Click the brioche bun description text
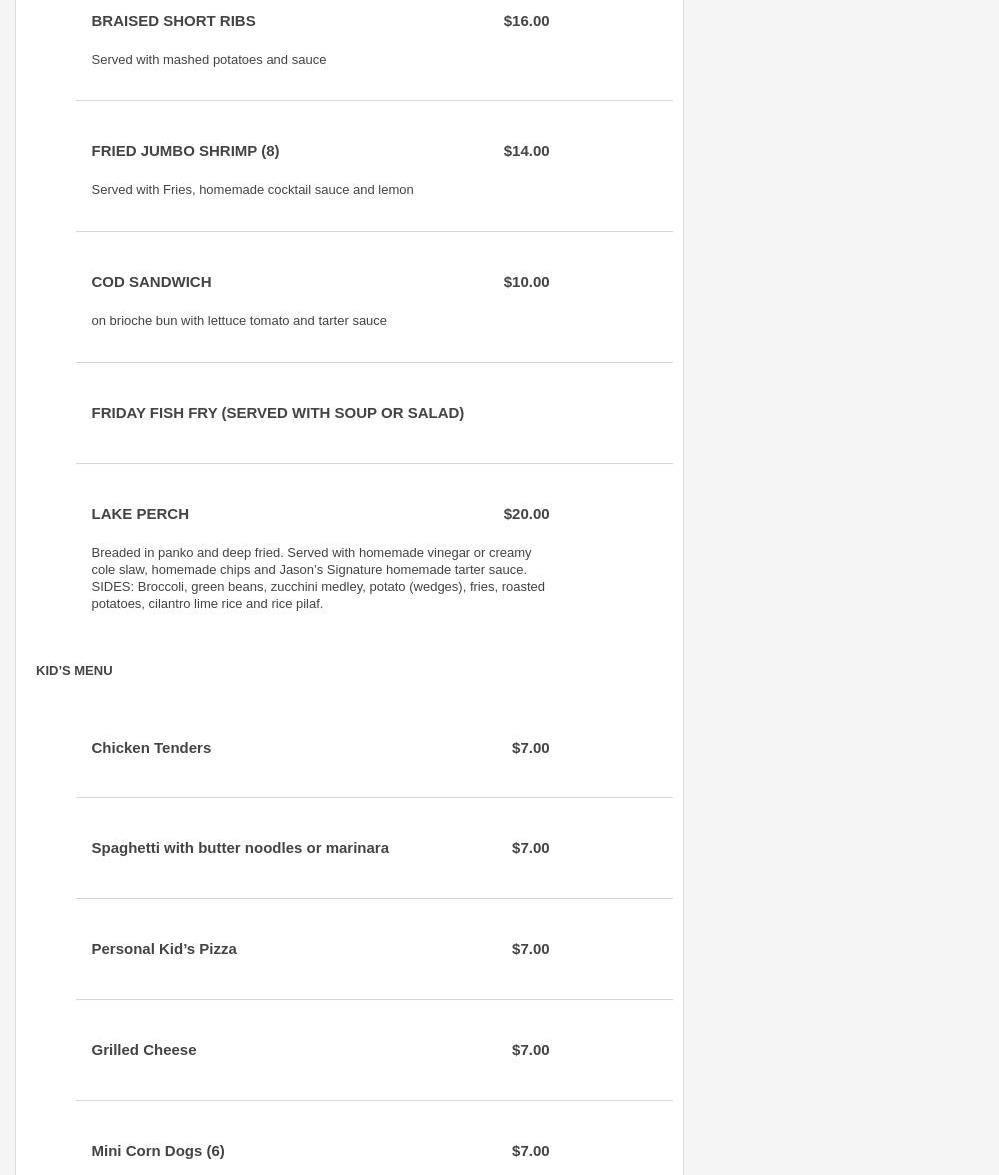The height and width of the screenshot is (1175, 999). pos(239,321)
